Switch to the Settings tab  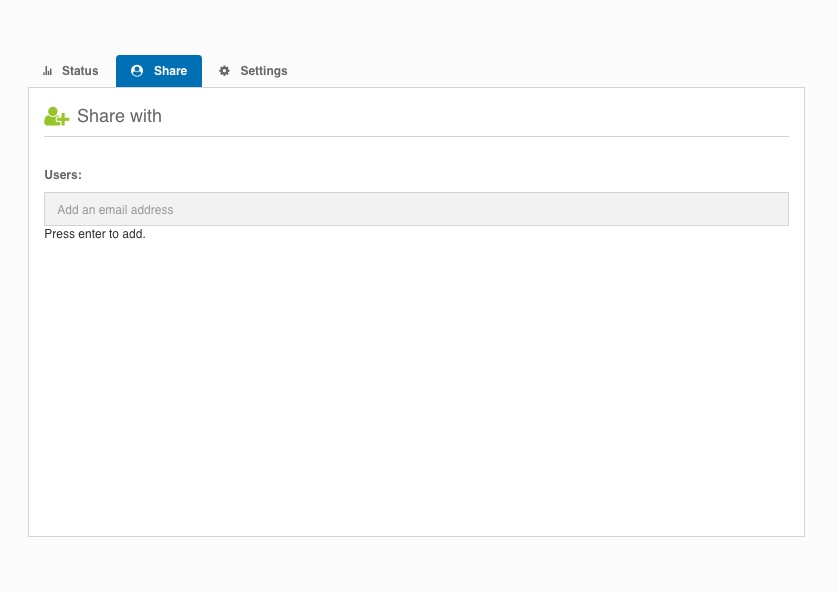coord(253,71)
